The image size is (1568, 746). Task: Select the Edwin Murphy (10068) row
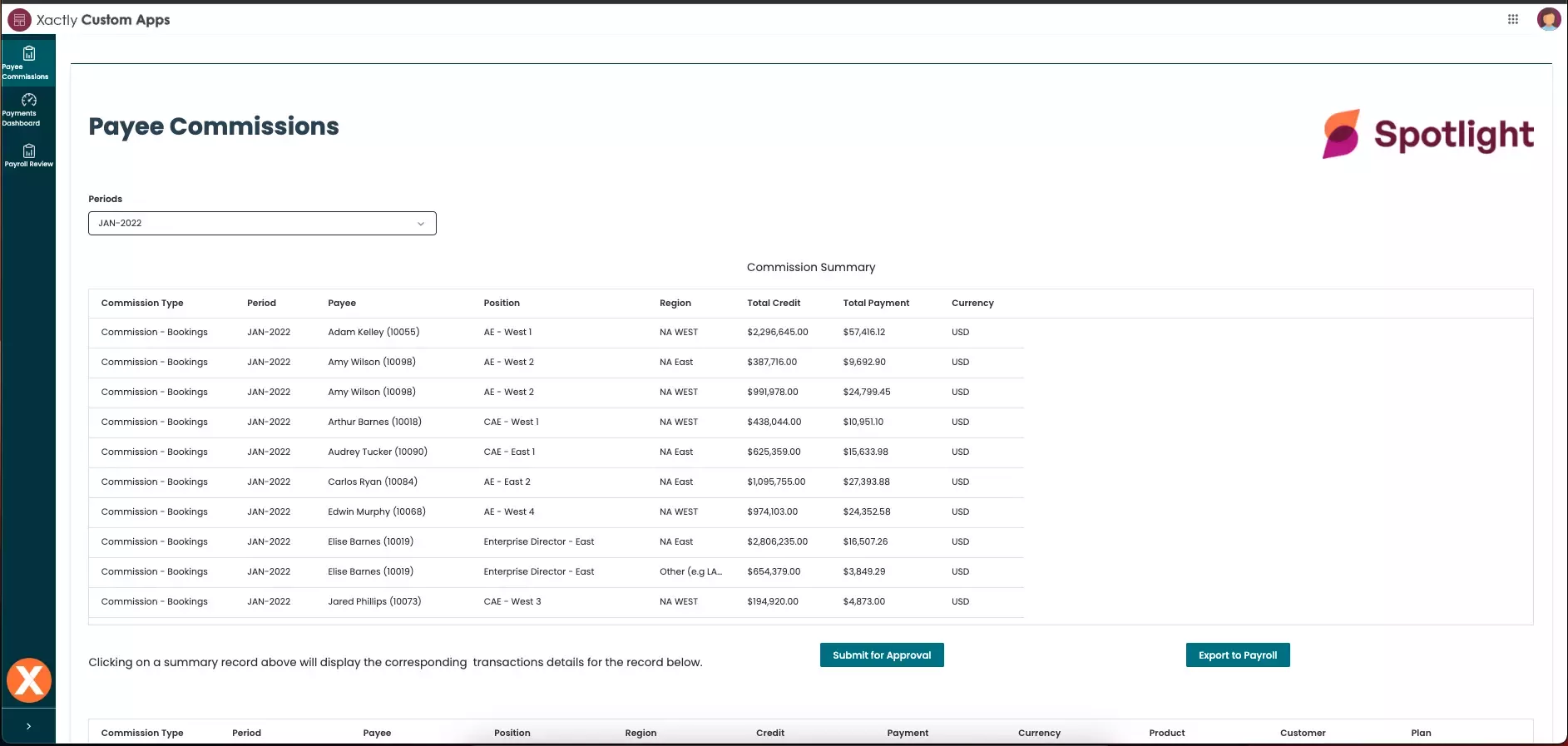tap(556, 511)
